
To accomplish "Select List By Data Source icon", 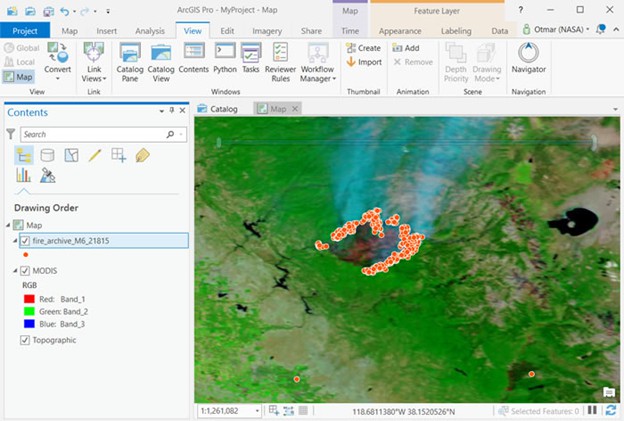I will click(47, 155).
